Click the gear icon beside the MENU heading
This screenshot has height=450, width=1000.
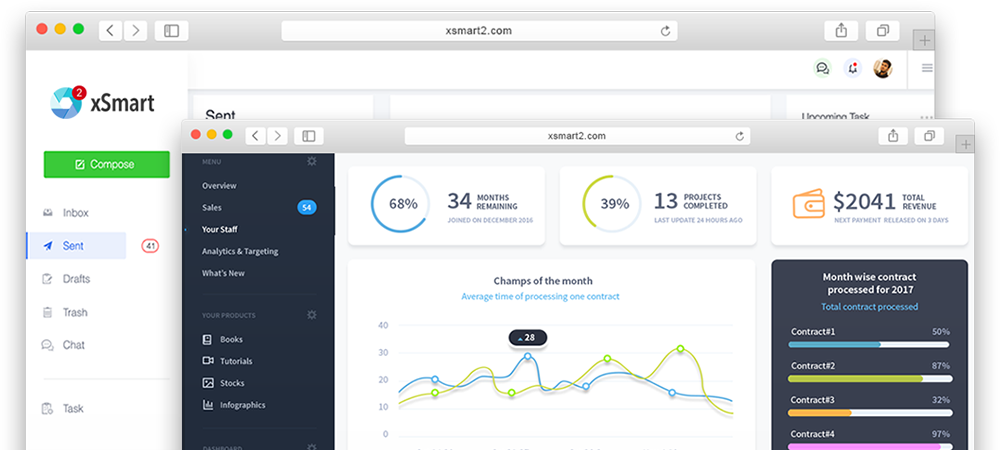coord(312,161)
